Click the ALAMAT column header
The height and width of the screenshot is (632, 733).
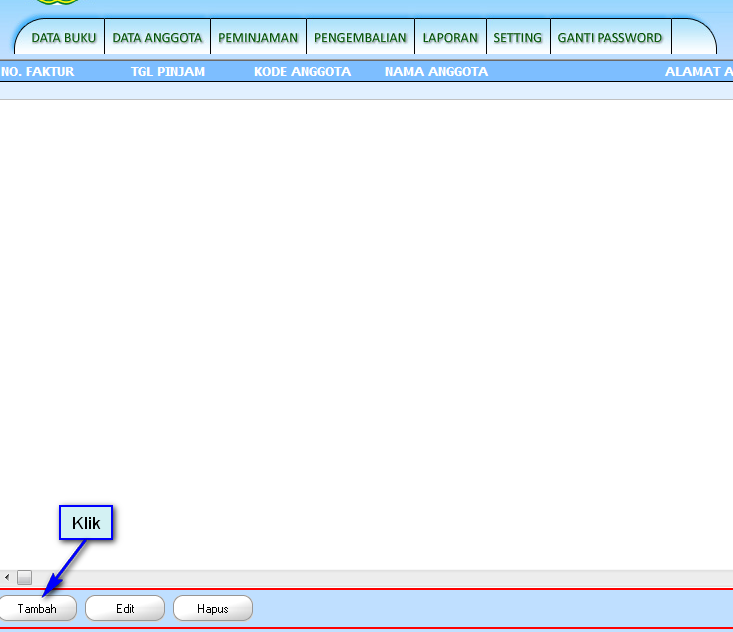click(x=698, y=72)
